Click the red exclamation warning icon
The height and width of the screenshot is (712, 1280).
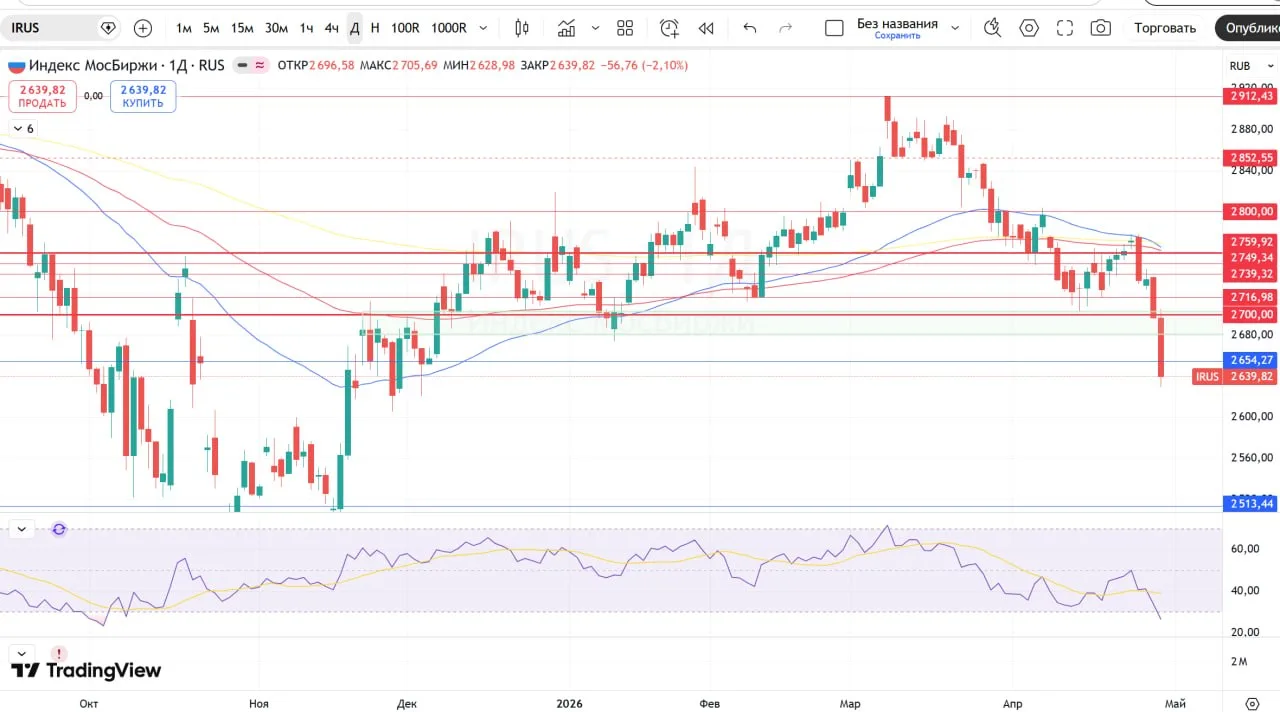[x=60, y=653]
